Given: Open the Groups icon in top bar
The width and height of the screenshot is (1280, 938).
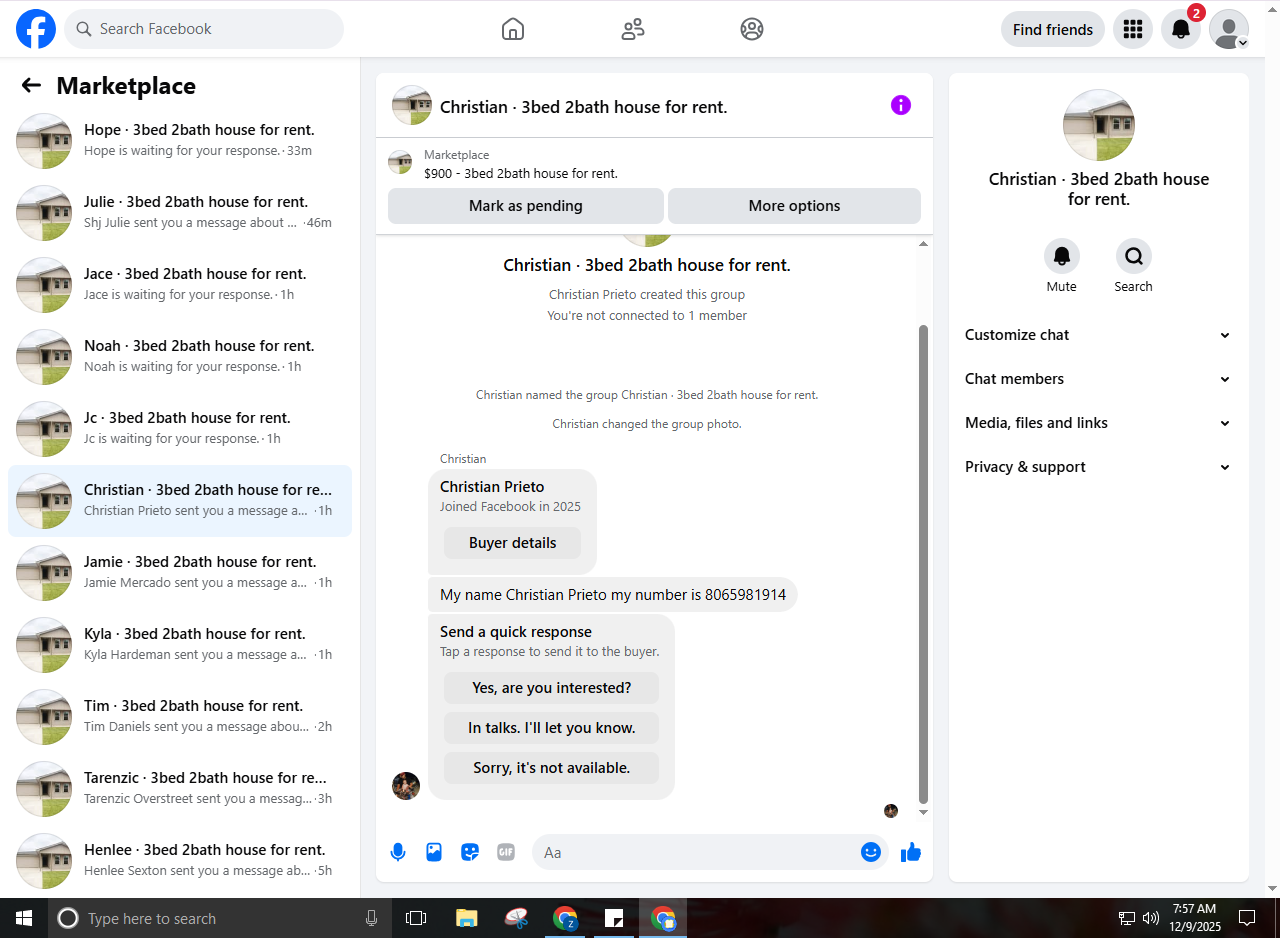Looking at the screenshot, I should pyautogui.click(x=752, y=29).
